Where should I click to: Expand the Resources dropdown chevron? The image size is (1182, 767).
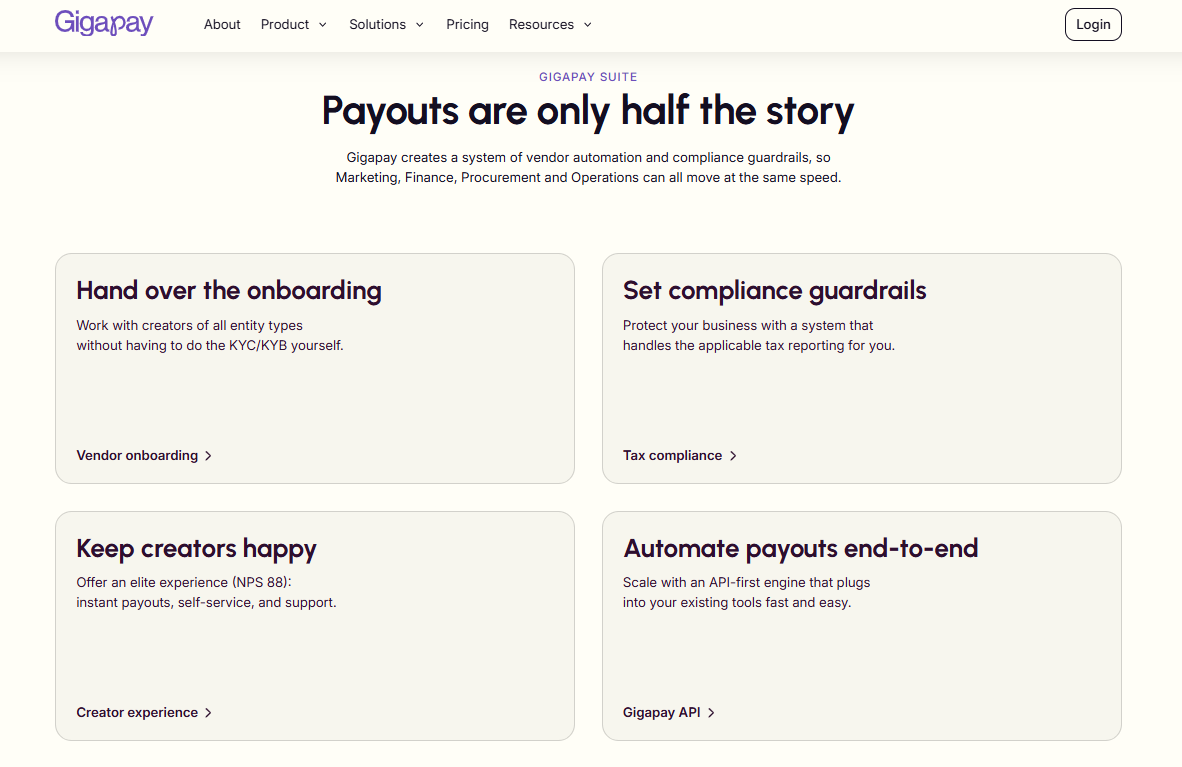pyautogui.click(x=588, y=25)
